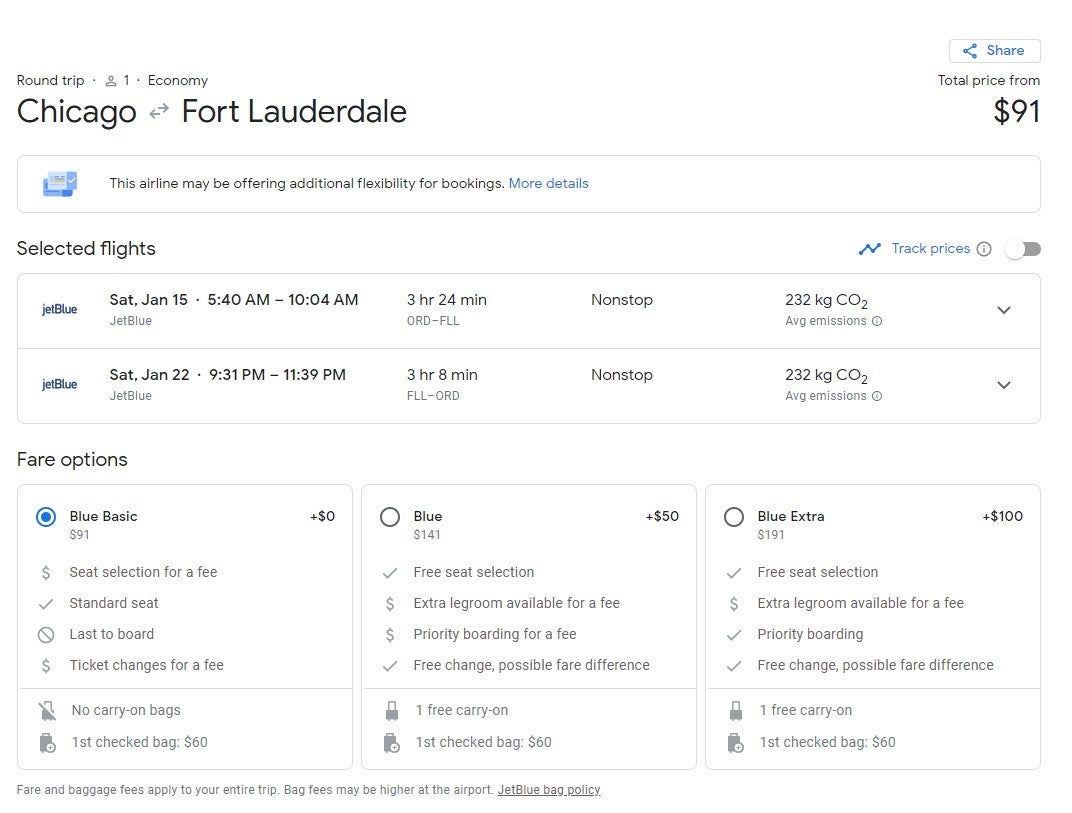This screenshot has height=813, width=1072.
Task: Click the Fort Lauderdale destination heading
Action: point(294,111)
